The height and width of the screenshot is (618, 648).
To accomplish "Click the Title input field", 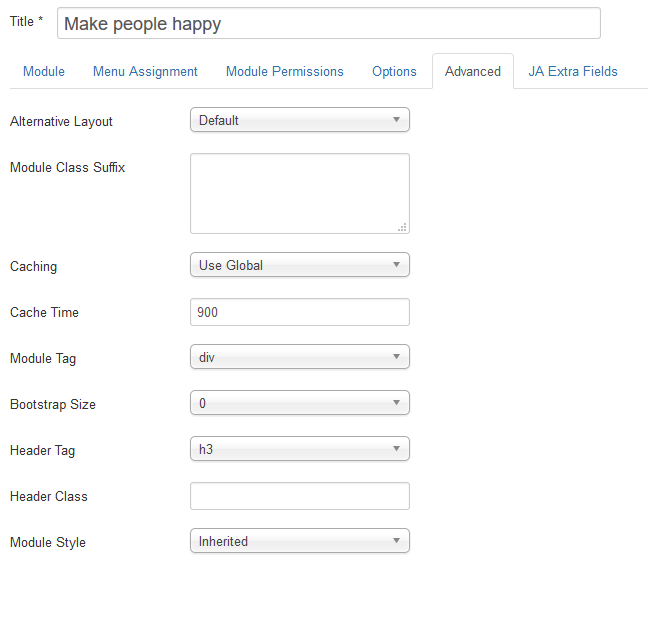I will click(x=328, y=23).
